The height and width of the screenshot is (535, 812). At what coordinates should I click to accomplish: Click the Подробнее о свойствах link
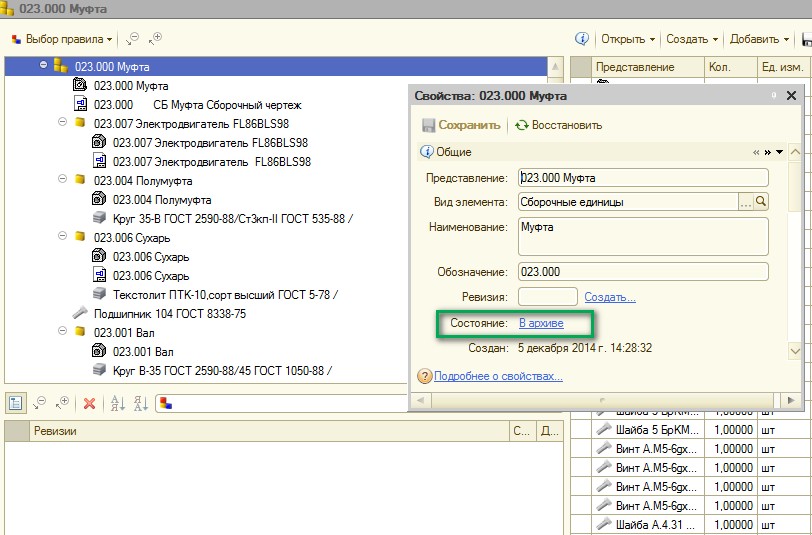pos(498,377)
